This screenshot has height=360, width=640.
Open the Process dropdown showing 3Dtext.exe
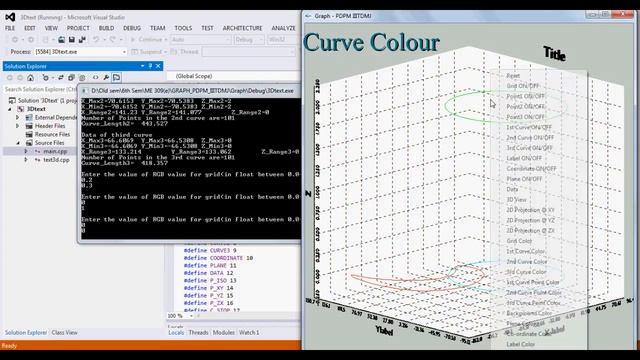tap(80, 52)
